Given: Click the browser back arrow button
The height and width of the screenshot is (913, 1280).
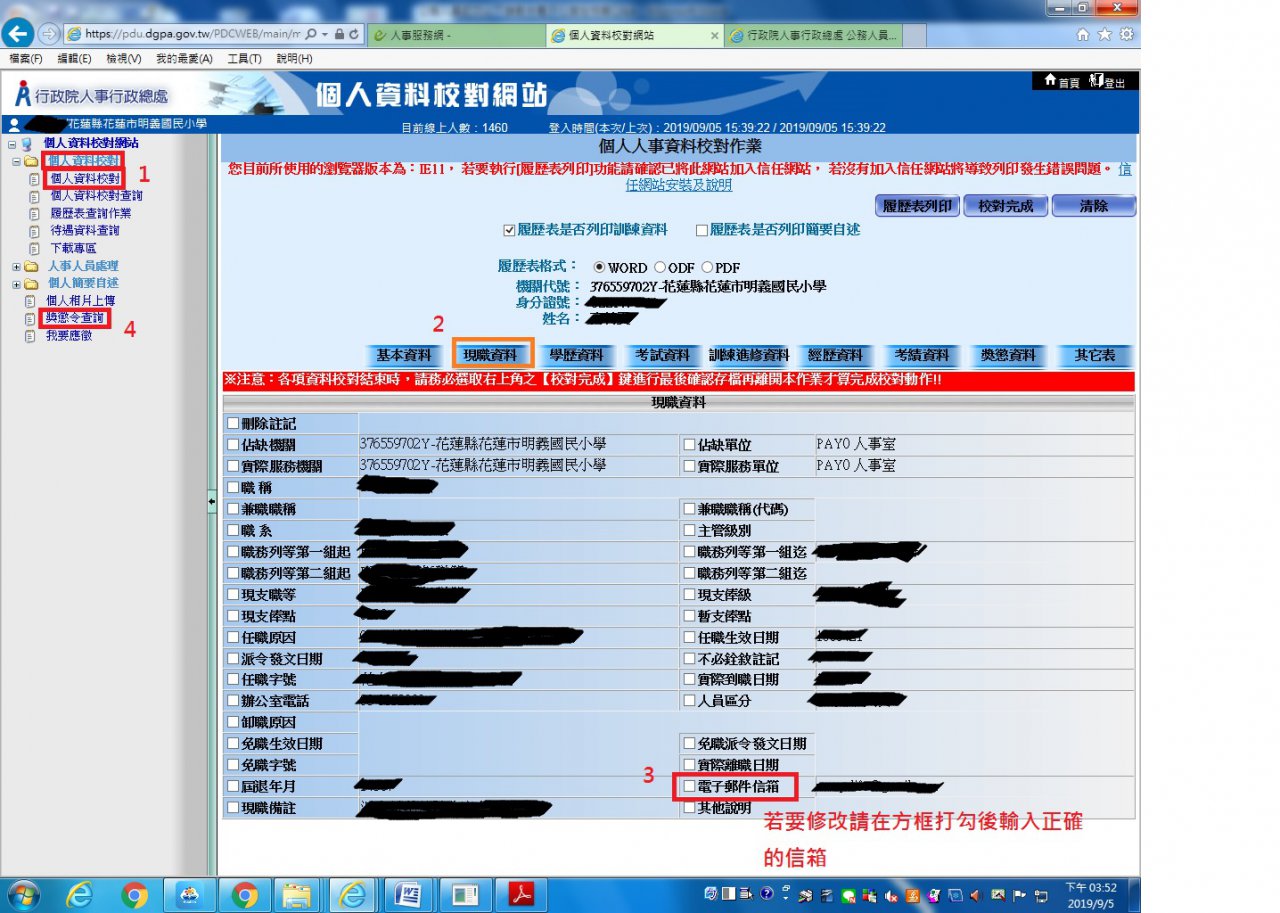Looking at the screenshot, I should [18, 33].
